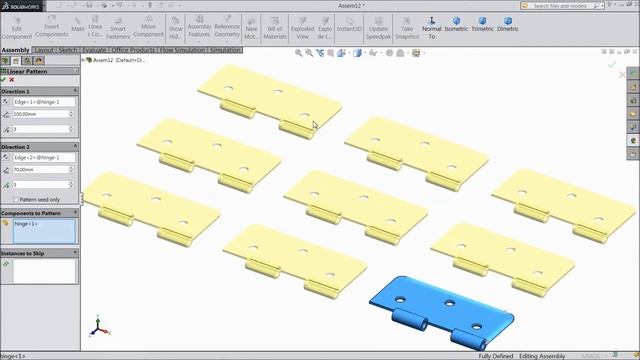
Task: Select Isometric view orientation
Action: (456, 24)
